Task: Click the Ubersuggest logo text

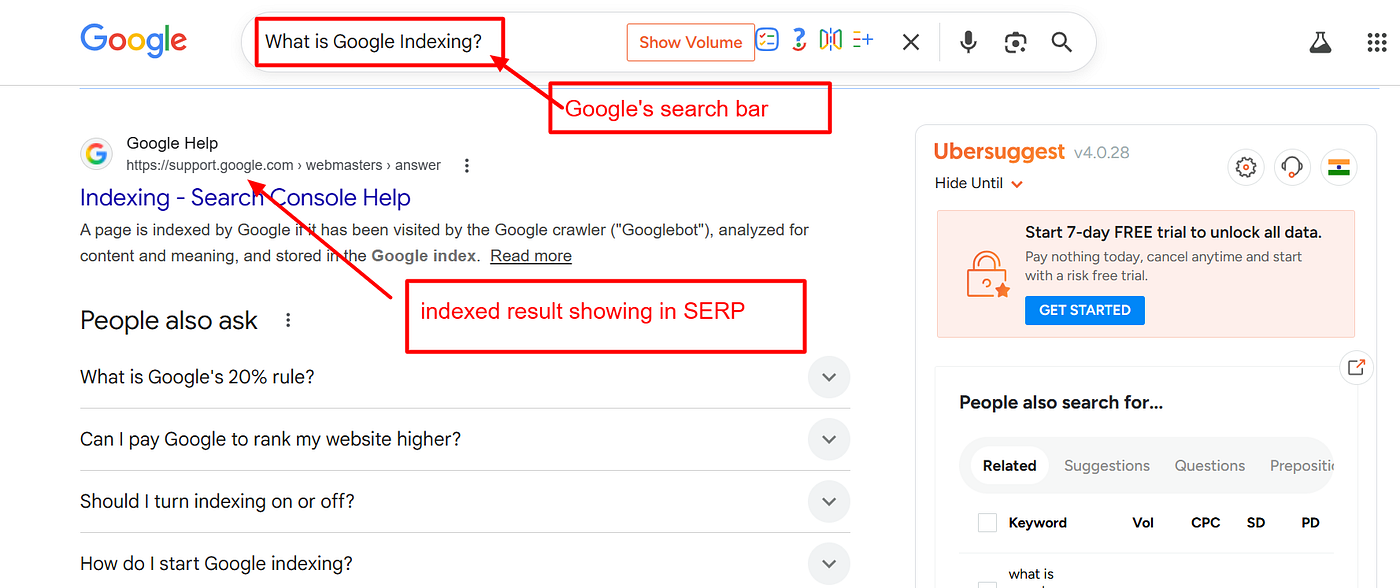Action: pos(999,151)
